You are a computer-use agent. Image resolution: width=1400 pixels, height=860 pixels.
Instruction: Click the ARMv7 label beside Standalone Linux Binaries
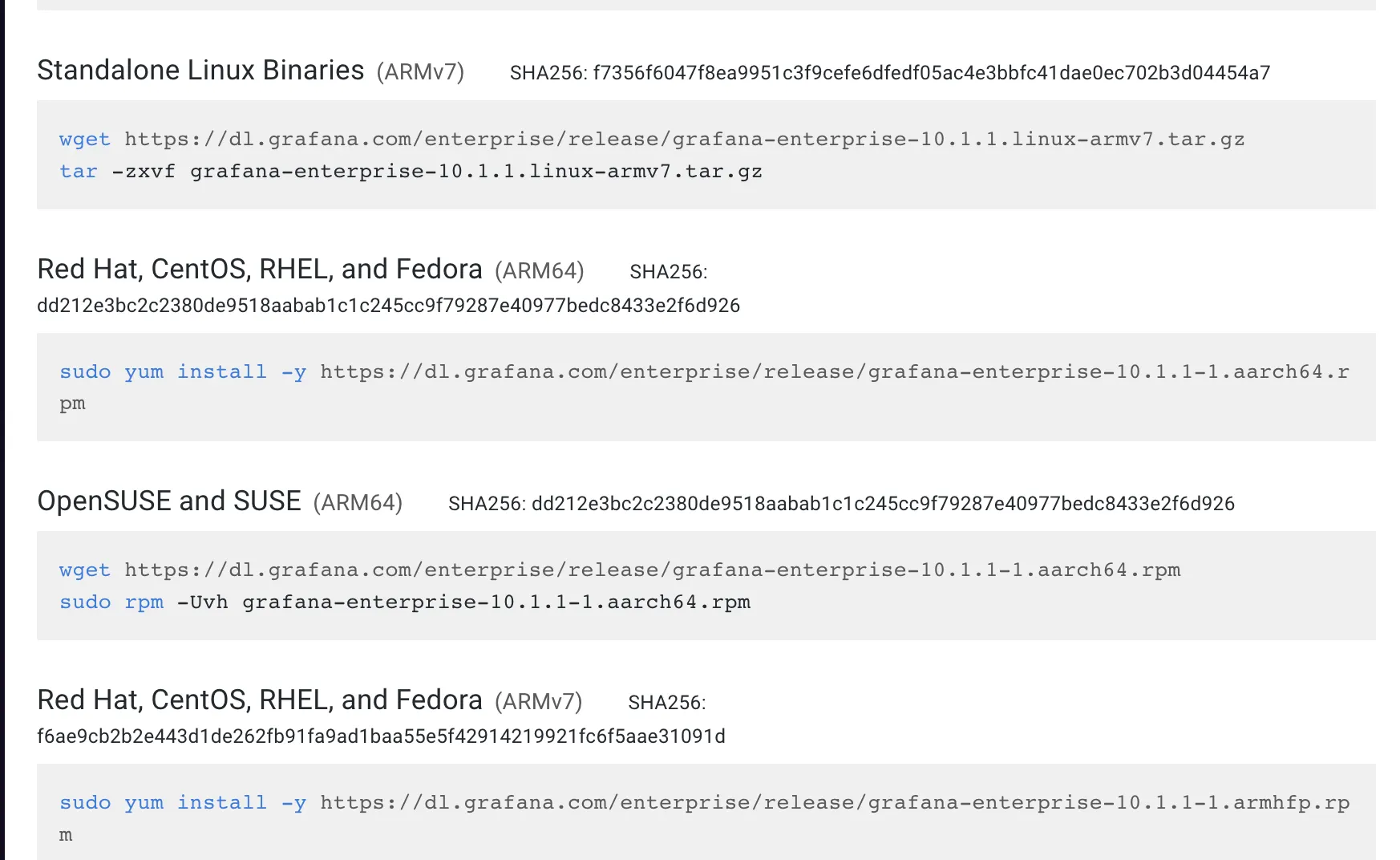[x=420, y=72]
